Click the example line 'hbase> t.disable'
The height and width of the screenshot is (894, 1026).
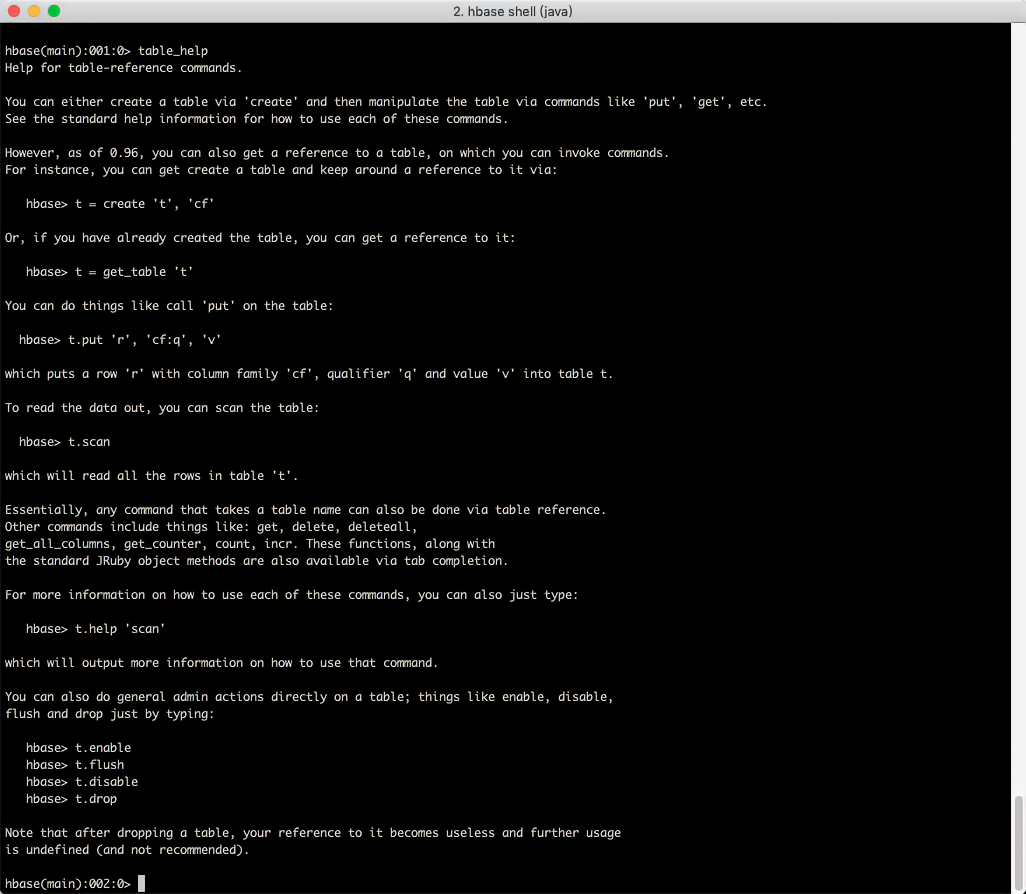[82, 782]
